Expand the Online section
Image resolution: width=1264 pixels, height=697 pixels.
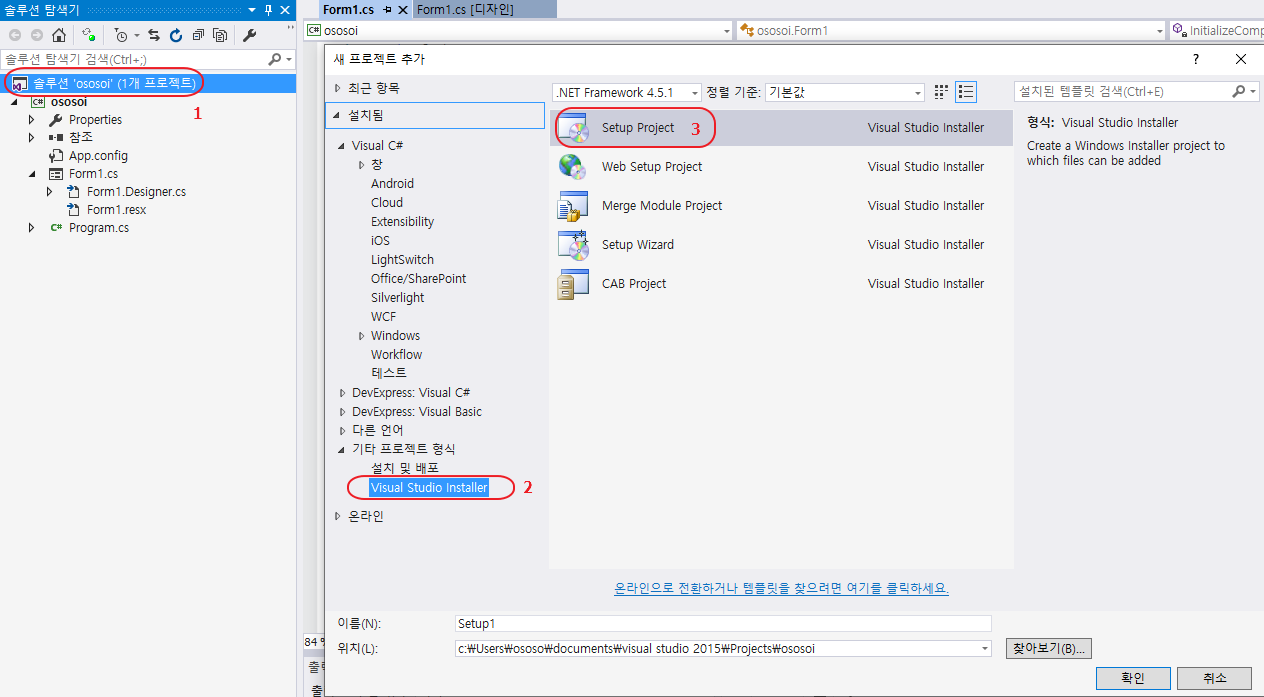337,517
